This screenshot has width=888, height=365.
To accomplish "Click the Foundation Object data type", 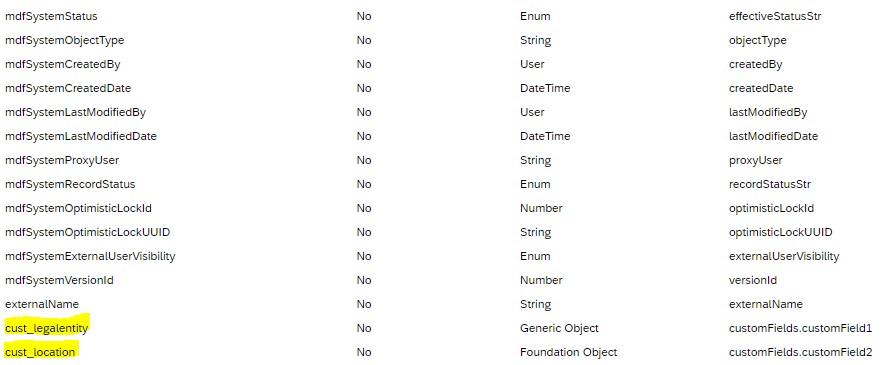I will point(568,352).
